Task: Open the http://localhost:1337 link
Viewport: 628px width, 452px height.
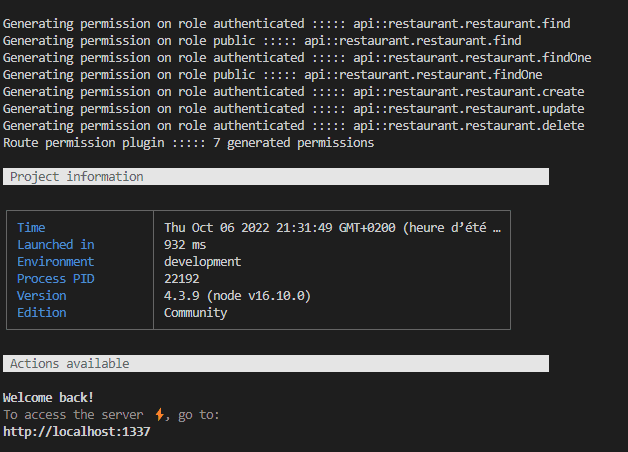Action: tap(76, 432)
